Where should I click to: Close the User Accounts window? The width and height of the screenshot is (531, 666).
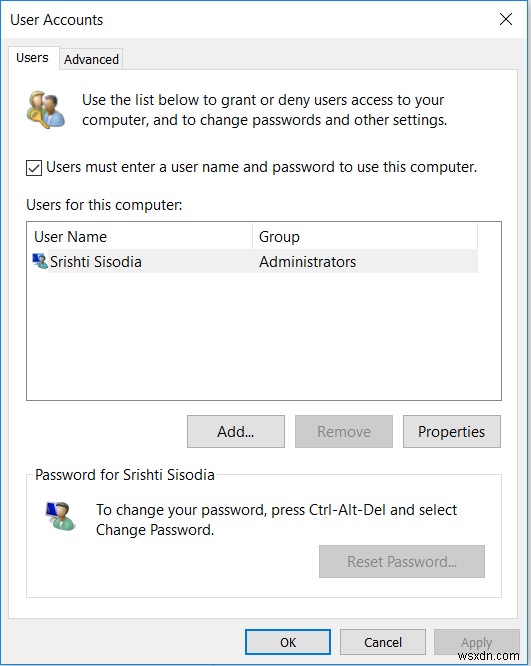506,19
